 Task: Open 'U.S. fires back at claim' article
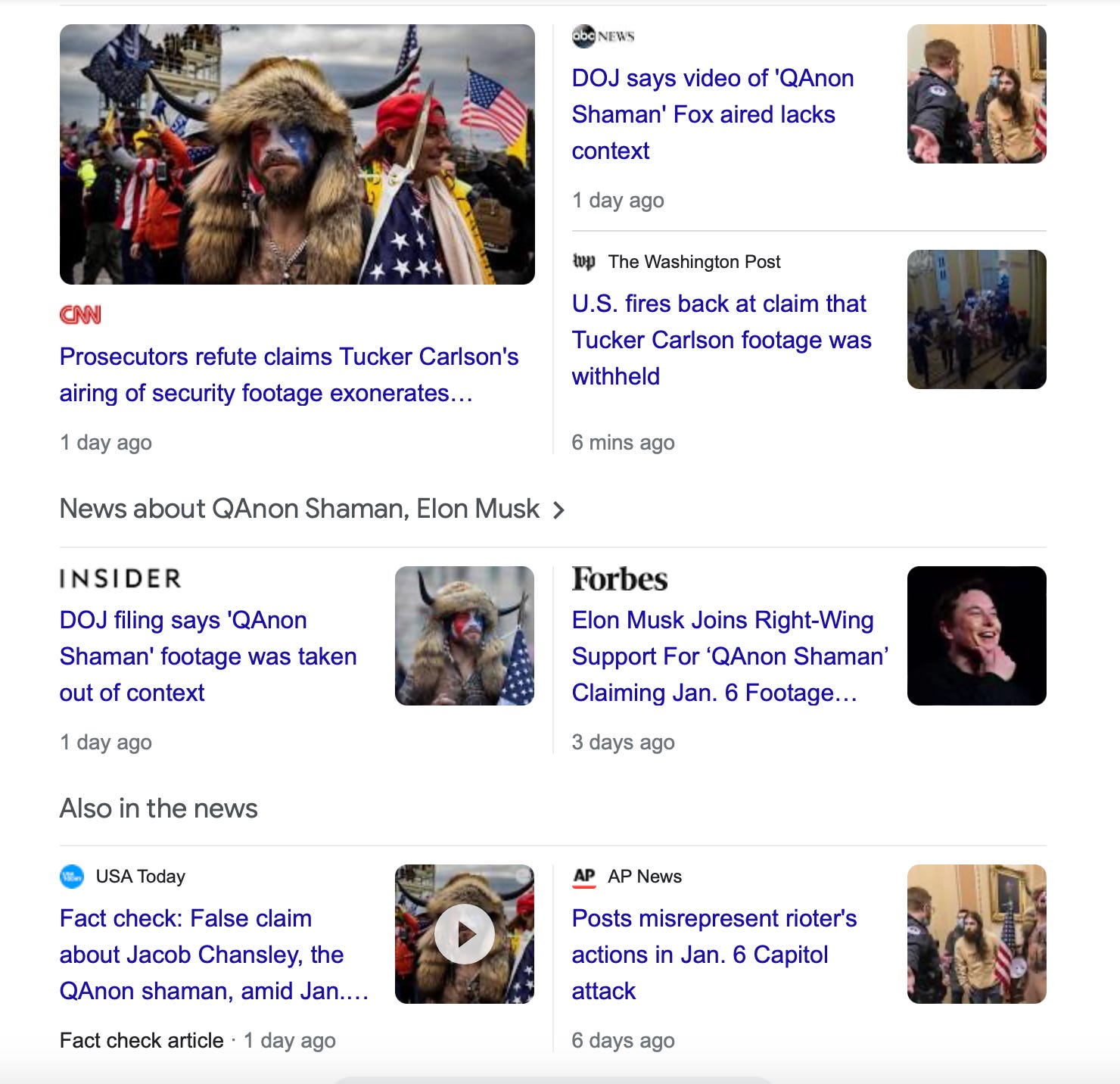click(x=722, y=340)
